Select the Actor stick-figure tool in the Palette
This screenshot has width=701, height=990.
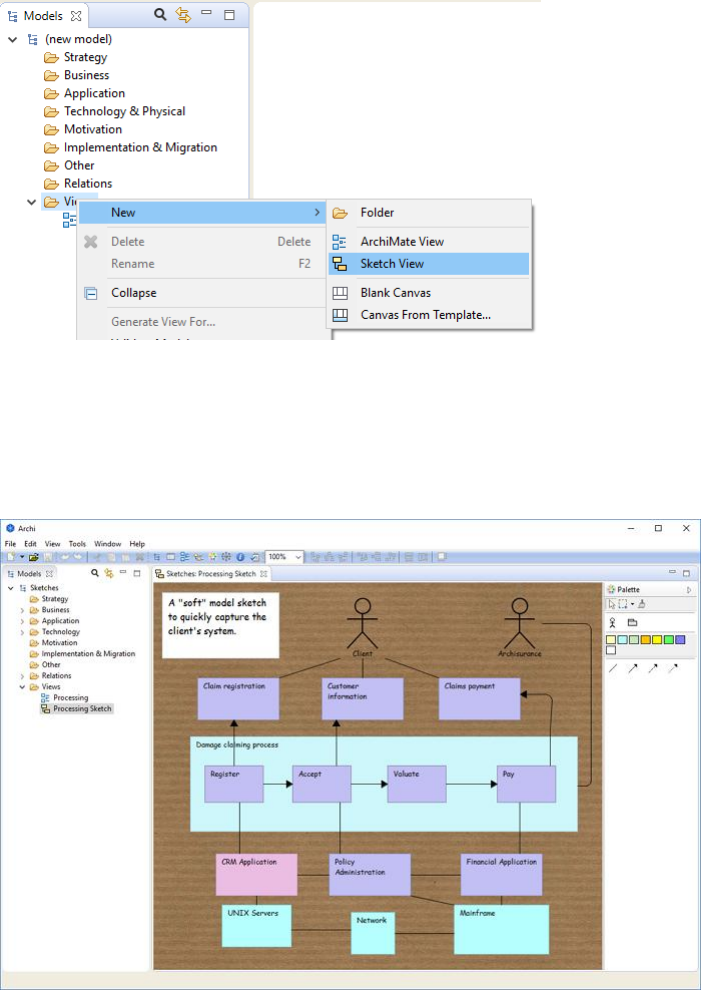612,623
